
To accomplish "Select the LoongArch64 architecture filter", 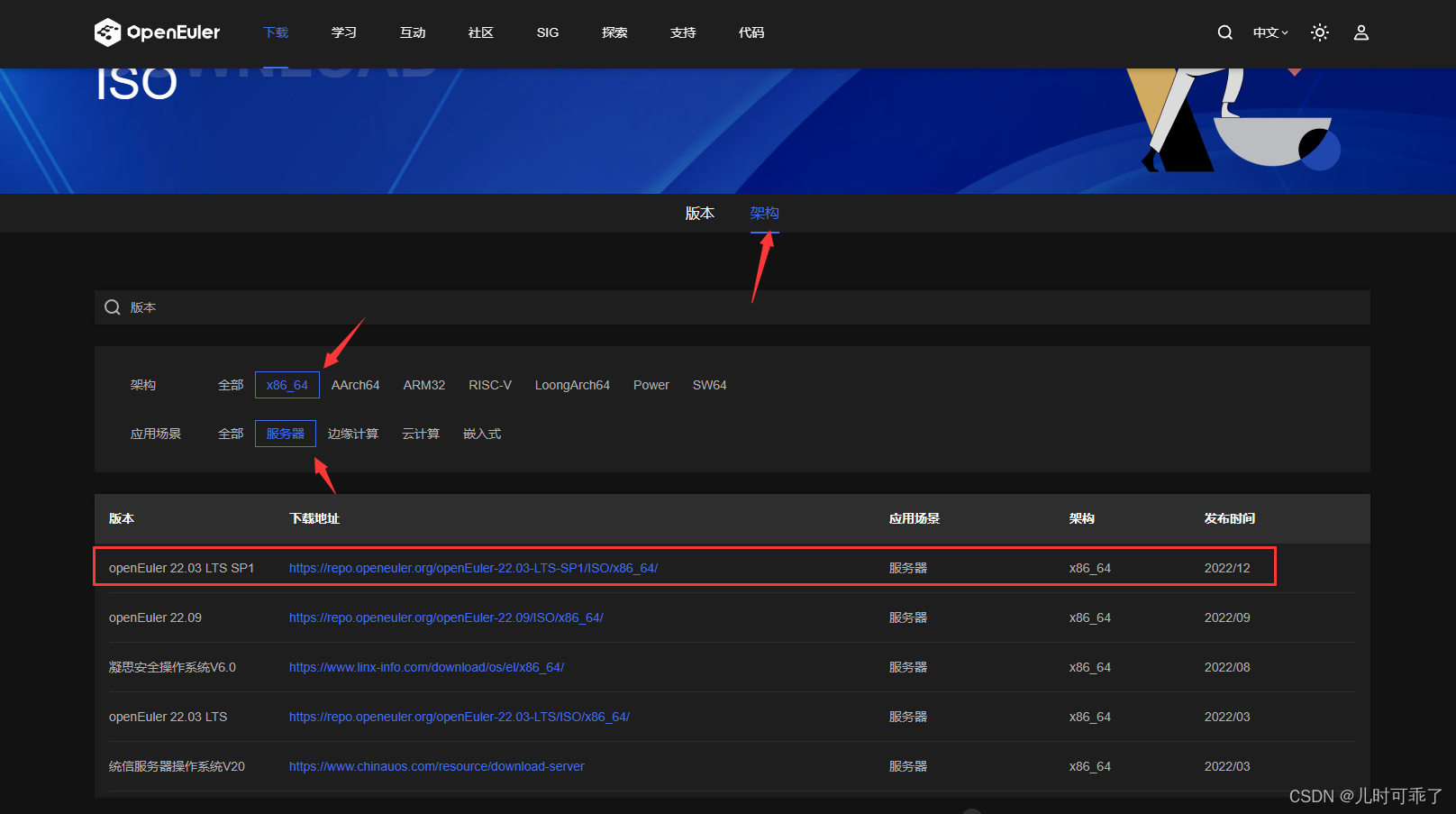I will (x=572, y=385).
